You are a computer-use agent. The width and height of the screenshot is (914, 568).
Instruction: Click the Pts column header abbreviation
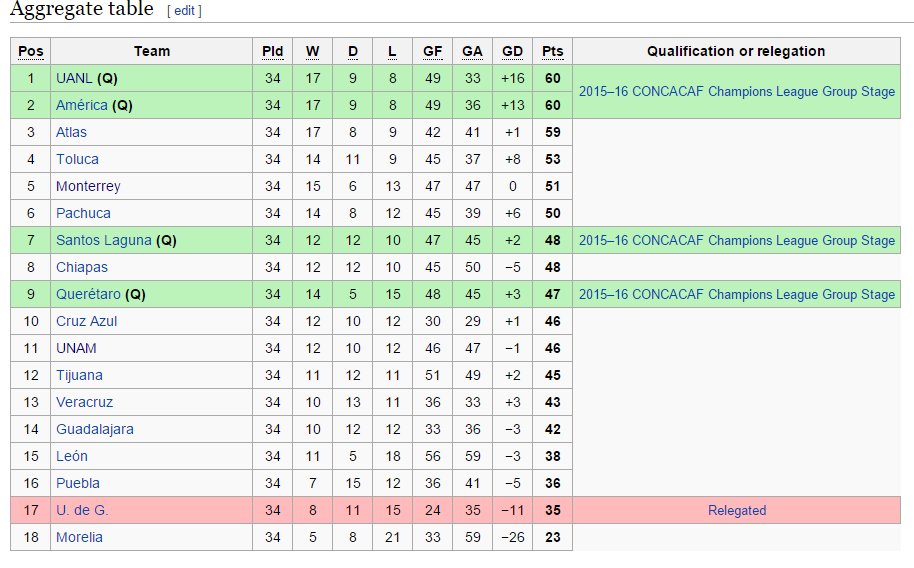click(x=553, y=51)
